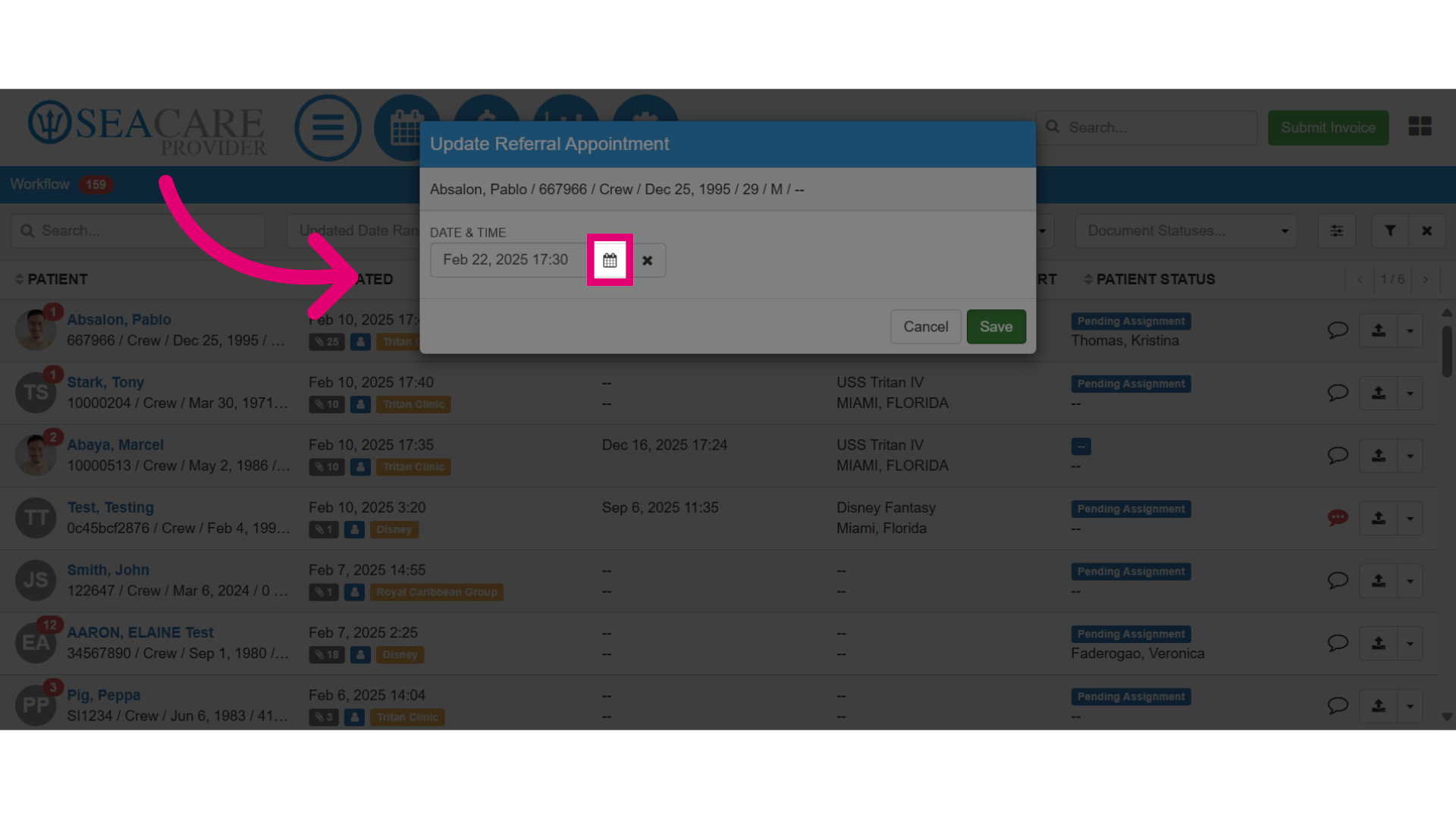1456x819 pixels.
Task: Open the calendar date picker icon
Action: click(610, 260)
